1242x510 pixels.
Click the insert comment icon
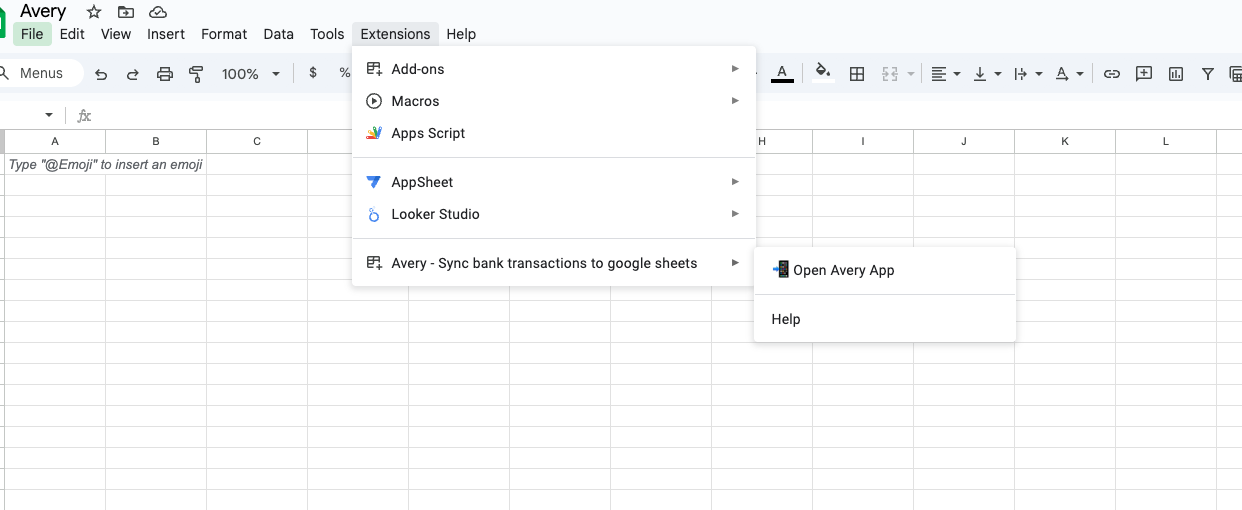point(1144,74)
